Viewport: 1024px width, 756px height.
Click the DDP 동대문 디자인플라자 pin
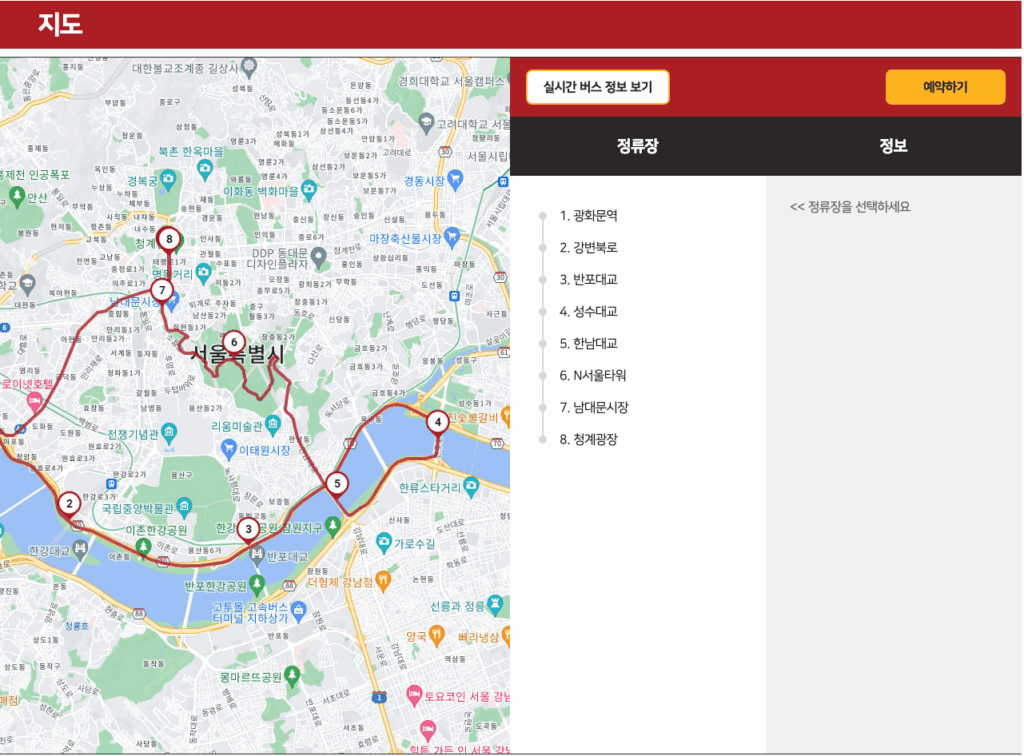click(319, 259)
